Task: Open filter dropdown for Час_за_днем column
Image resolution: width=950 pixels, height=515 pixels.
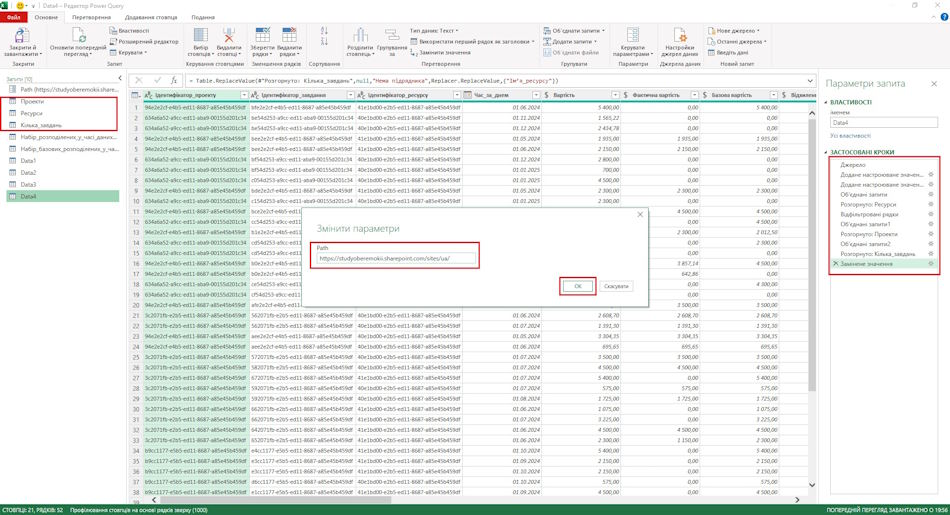Action: click(x=536, y=95)
